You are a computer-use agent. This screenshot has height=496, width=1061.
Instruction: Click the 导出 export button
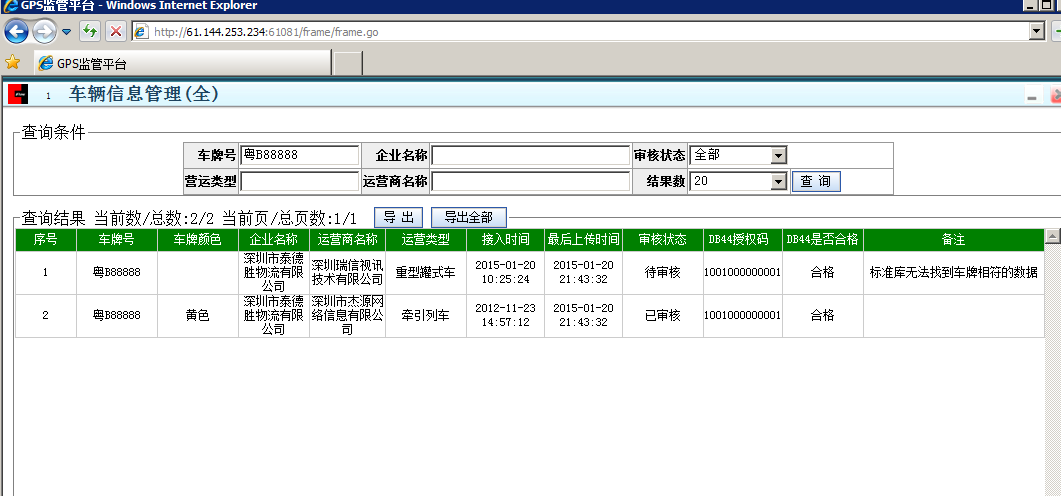tap(399, 218)
